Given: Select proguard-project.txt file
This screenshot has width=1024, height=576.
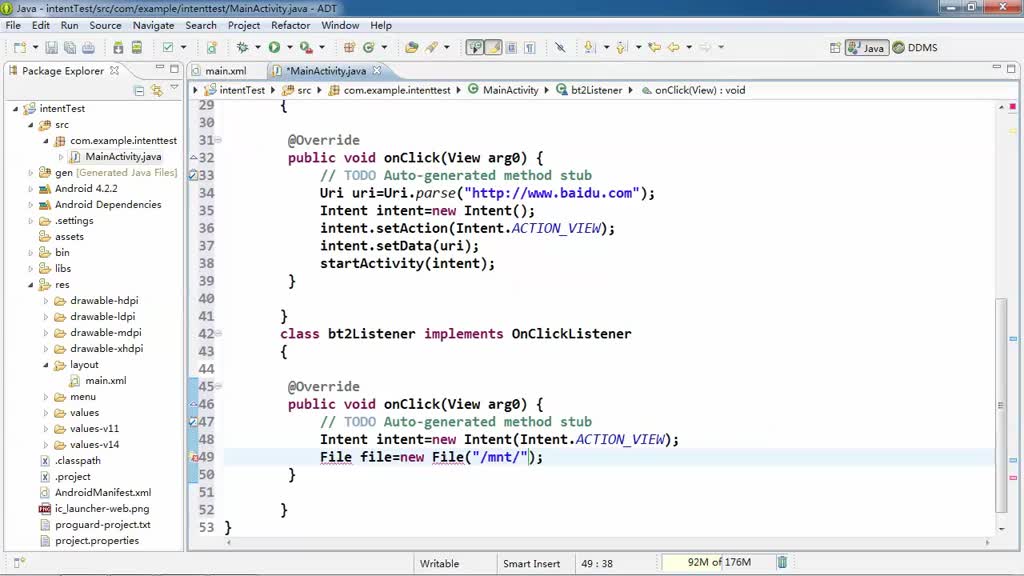Looking at the screenshot, I should click(103, 524).
